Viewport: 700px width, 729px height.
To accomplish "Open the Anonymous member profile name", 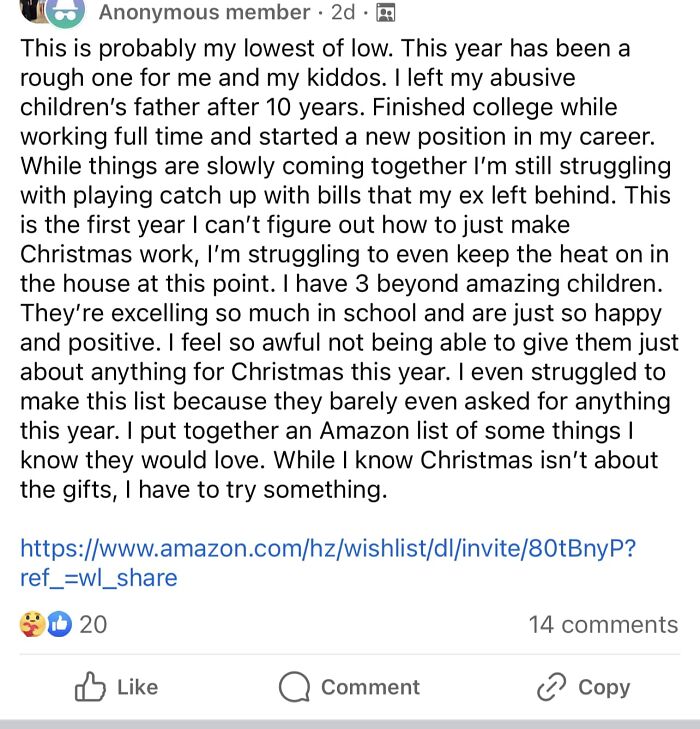I will 204,13.
